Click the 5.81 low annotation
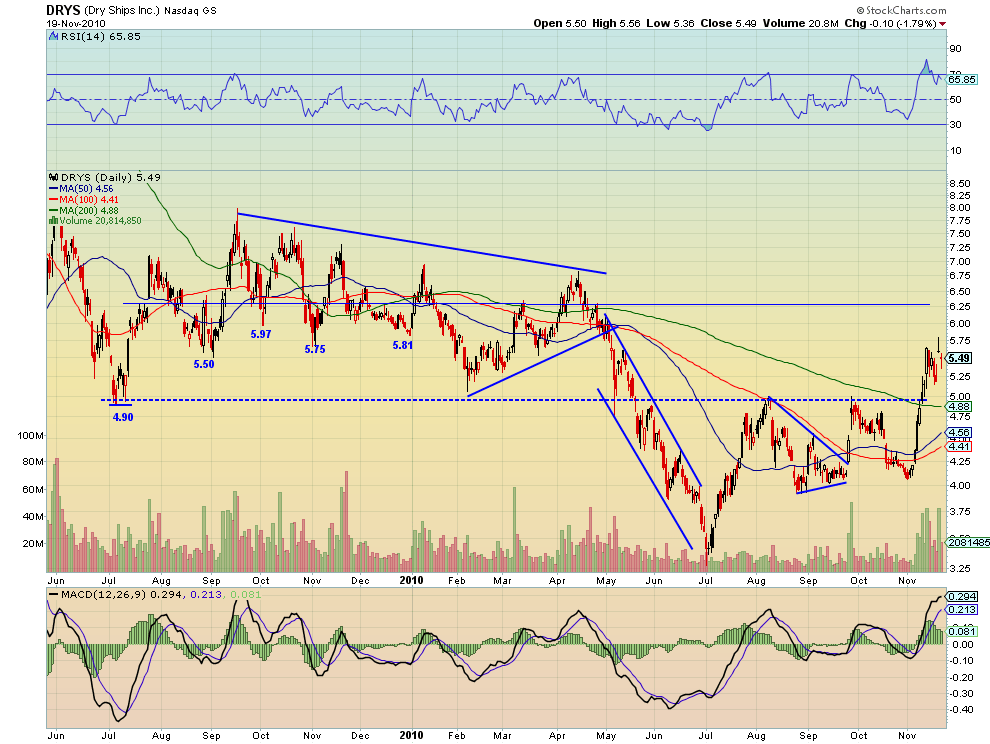This screenshot has width=990, height=744. (x=403, y=345)
